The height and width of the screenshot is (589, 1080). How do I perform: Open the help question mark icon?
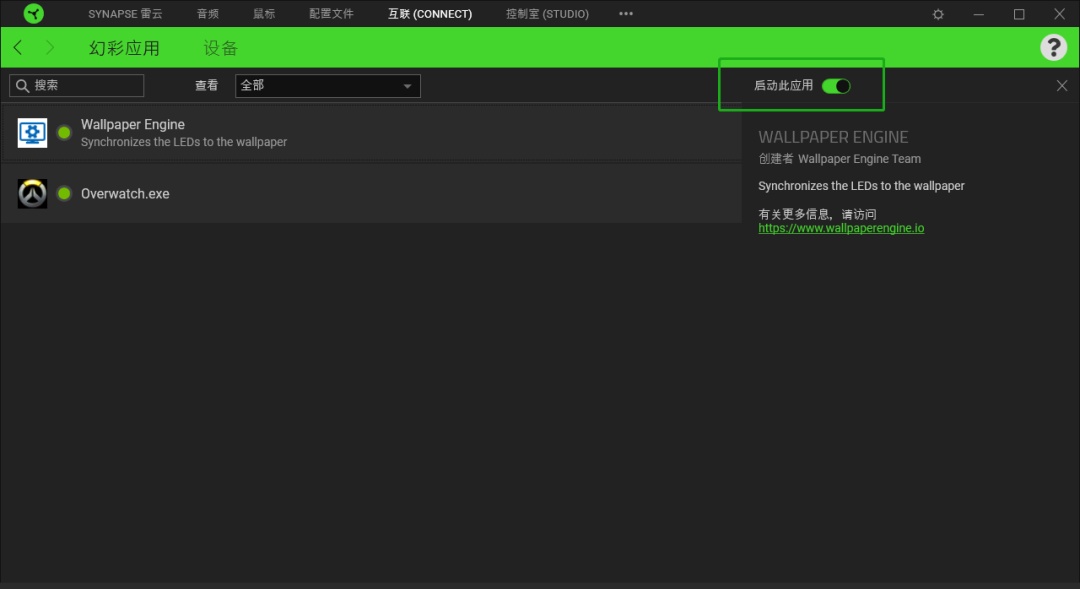[x=1053, y=47]
